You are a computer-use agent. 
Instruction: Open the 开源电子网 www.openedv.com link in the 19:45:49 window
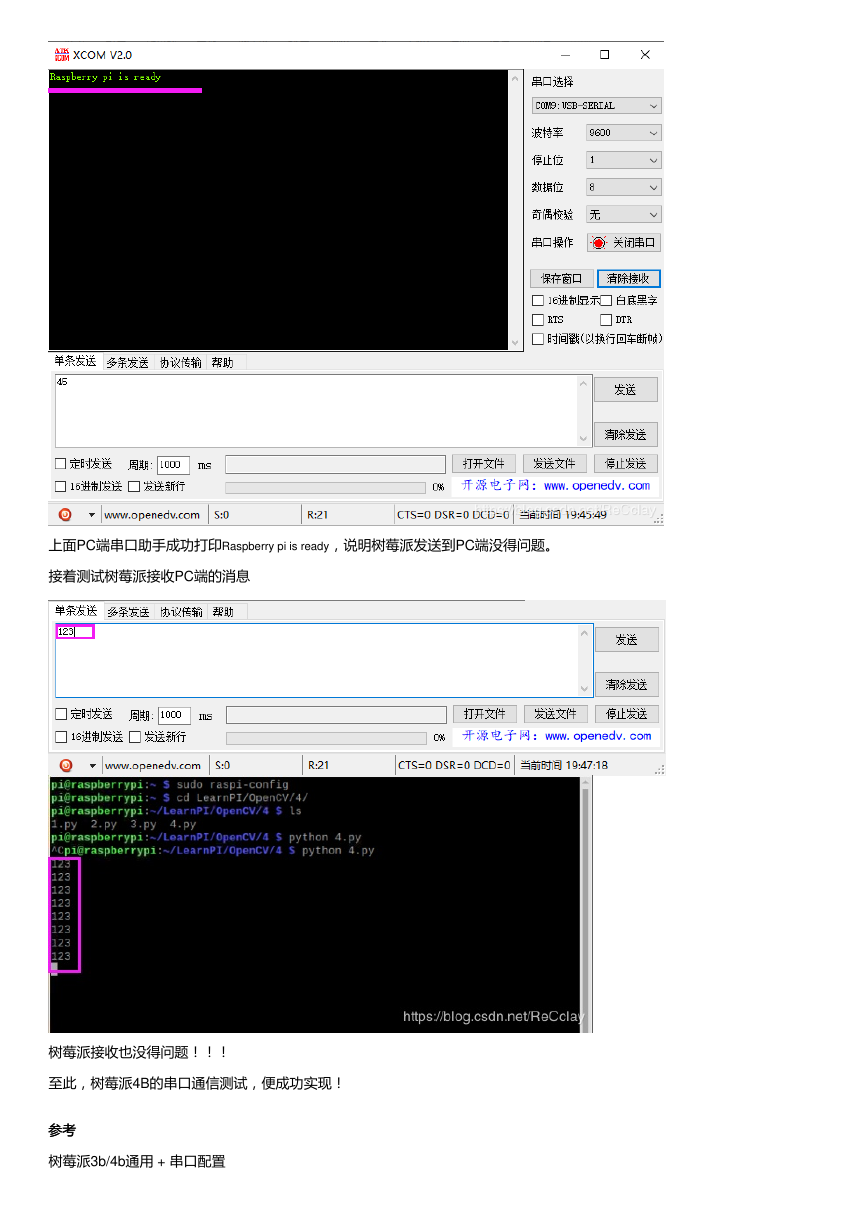tap(556, 486)
